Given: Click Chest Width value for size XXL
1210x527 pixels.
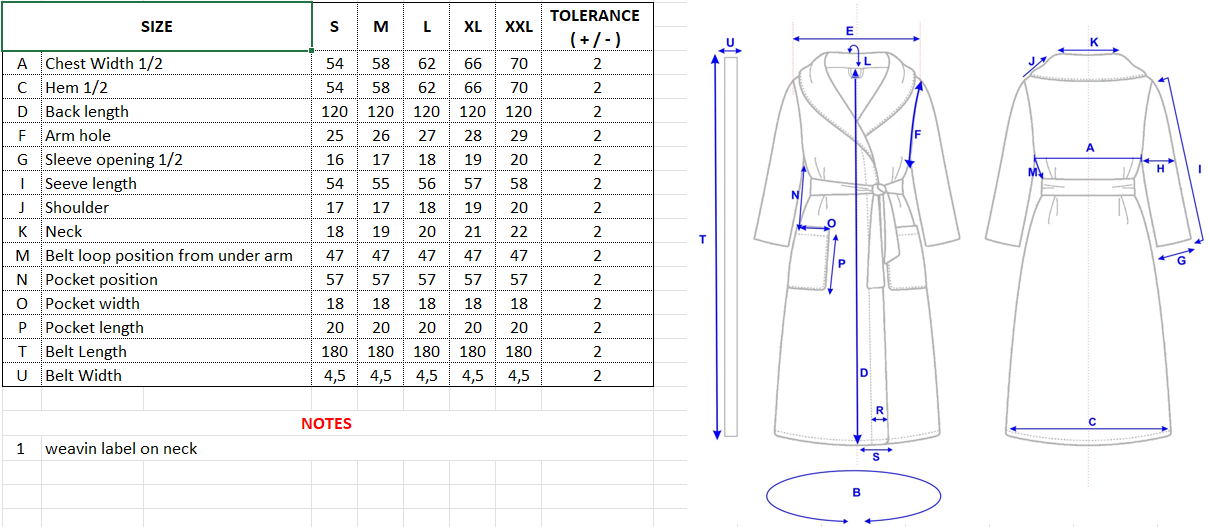Looking at the screenshot, I should [x=519, y=63].
